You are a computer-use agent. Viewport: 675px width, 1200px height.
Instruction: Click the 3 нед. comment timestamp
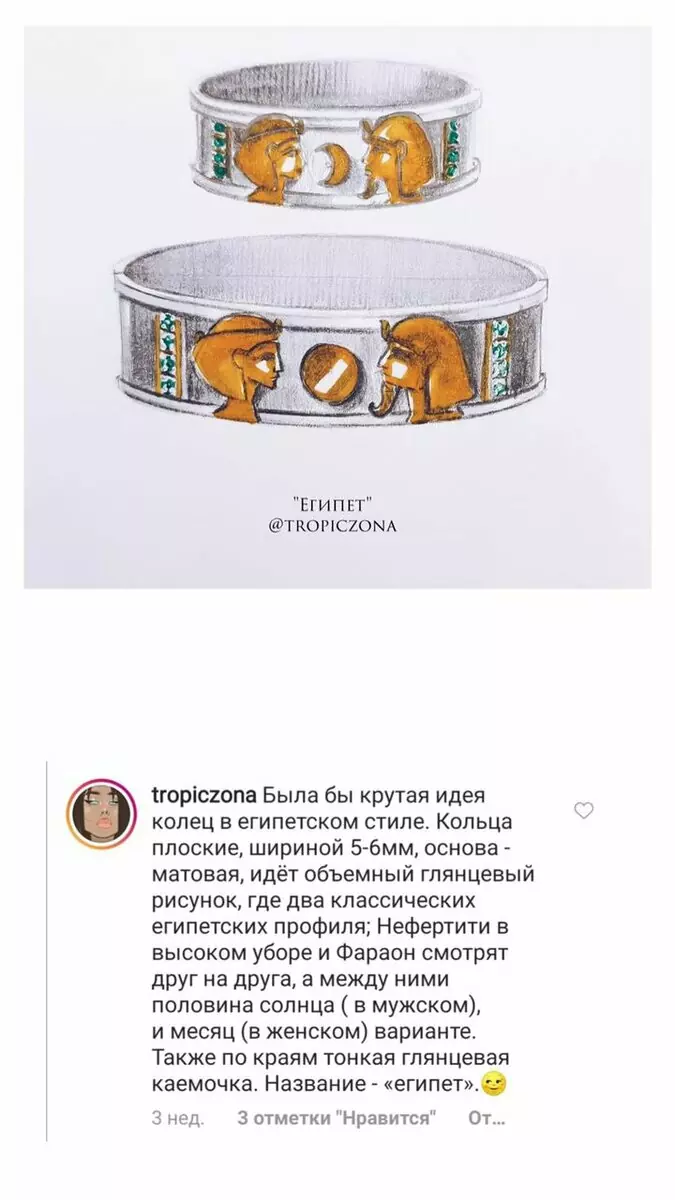click(178, 1118)
